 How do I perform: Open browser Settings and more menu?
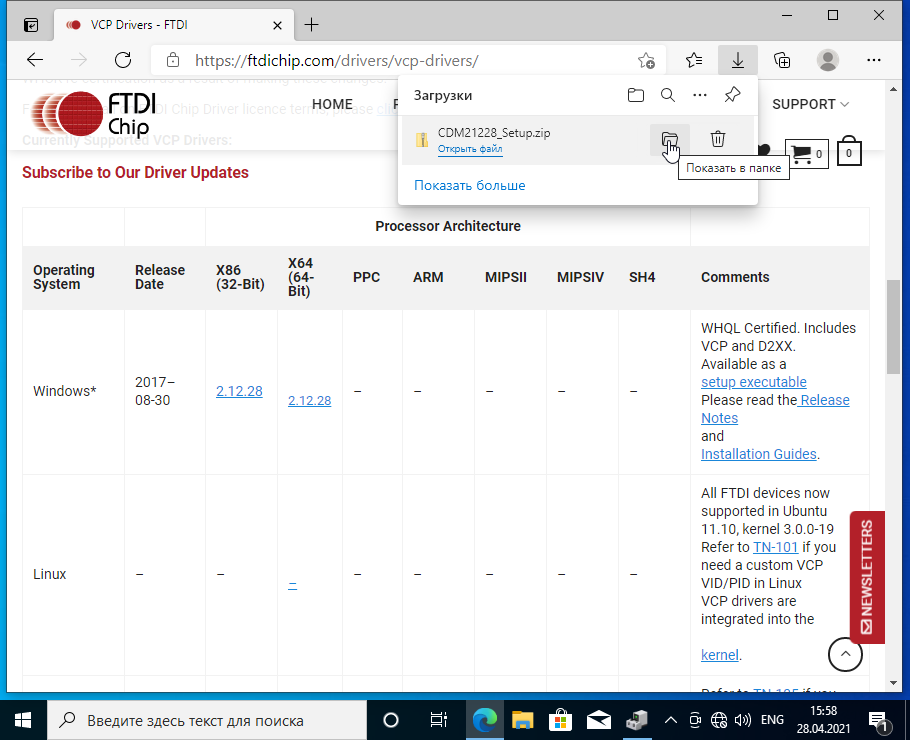pyautogui.click(x=873, y=60)
